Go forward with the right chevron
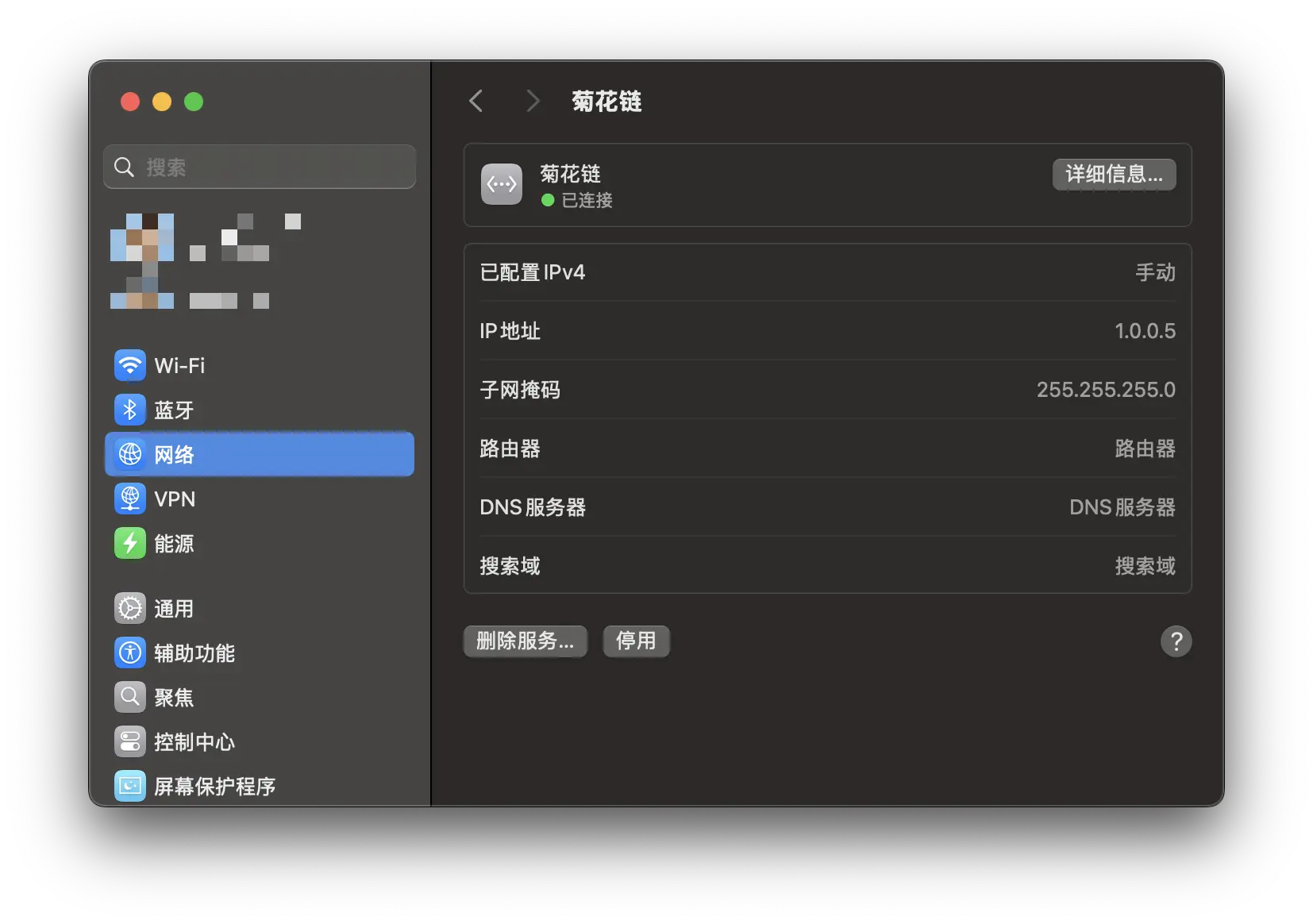1313x924 pixels. (533, 102)
